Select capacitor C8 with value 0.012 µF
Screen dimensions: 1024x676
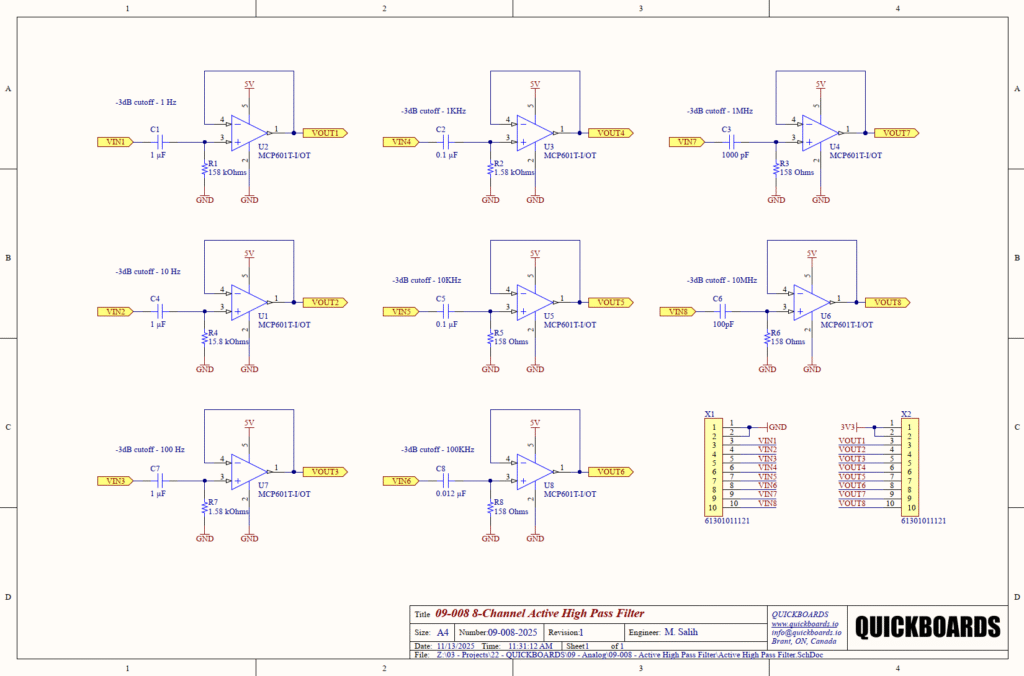[447, 481]
